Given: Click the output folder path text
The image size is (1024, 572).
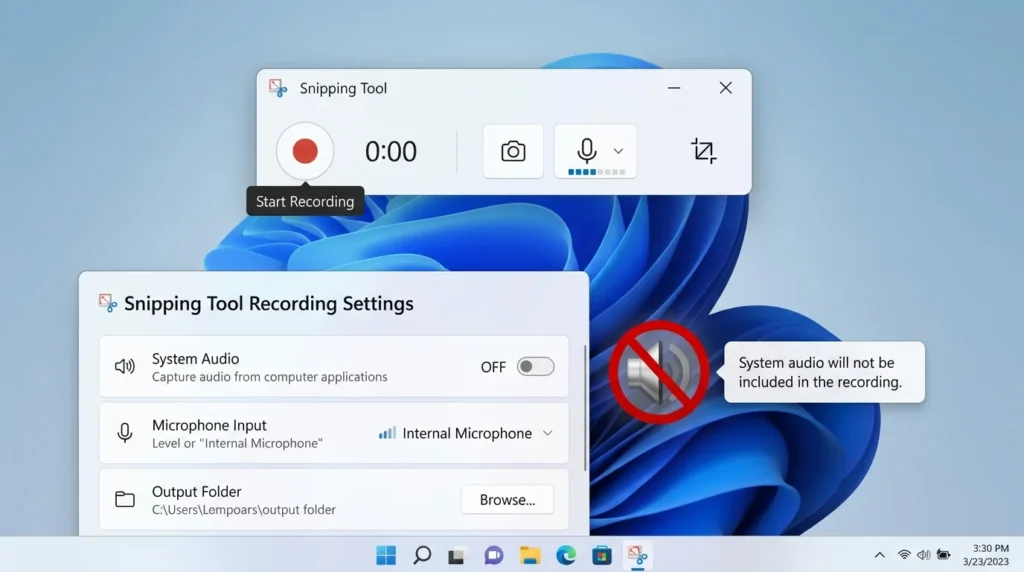Looking at the screenshot, I should coord(244,509).
